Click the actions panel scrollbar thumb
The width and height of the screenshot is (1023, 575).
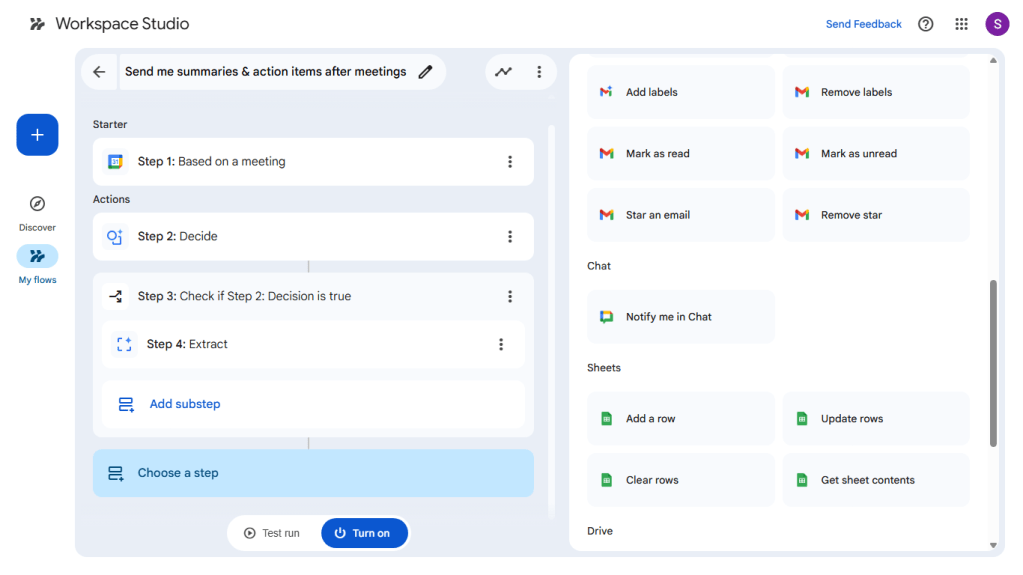tap(993, 364)
